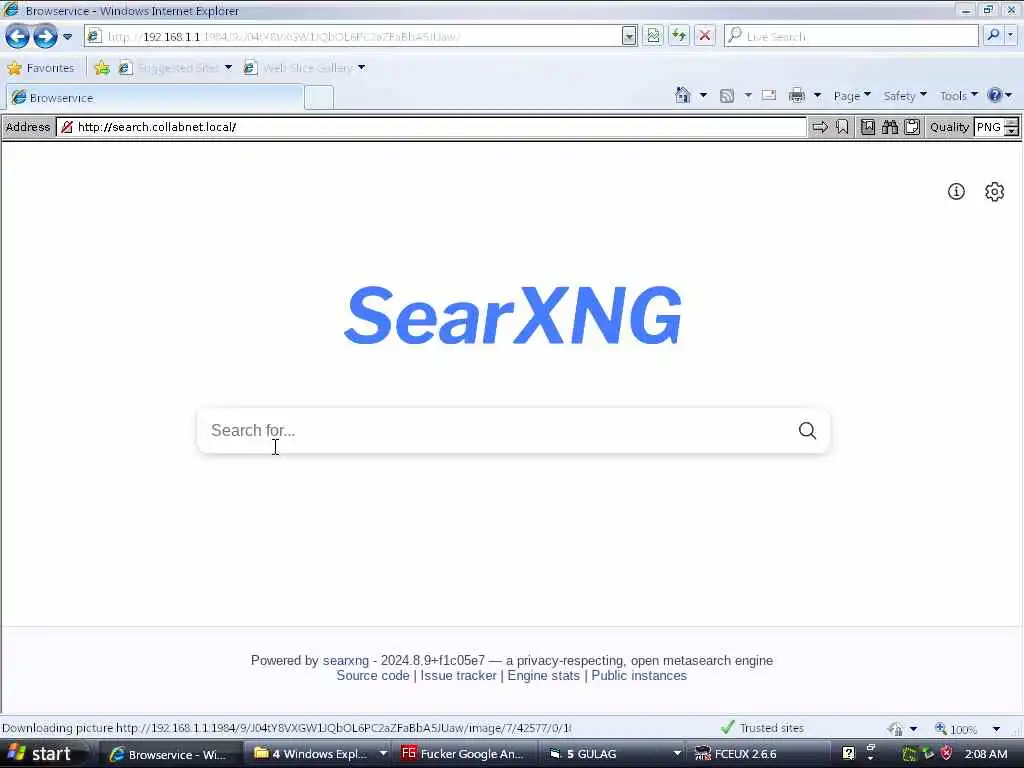This screenshot has width=1024, height=768.
Task: Click the red Stop loading icon
Action: pos(705,36)
